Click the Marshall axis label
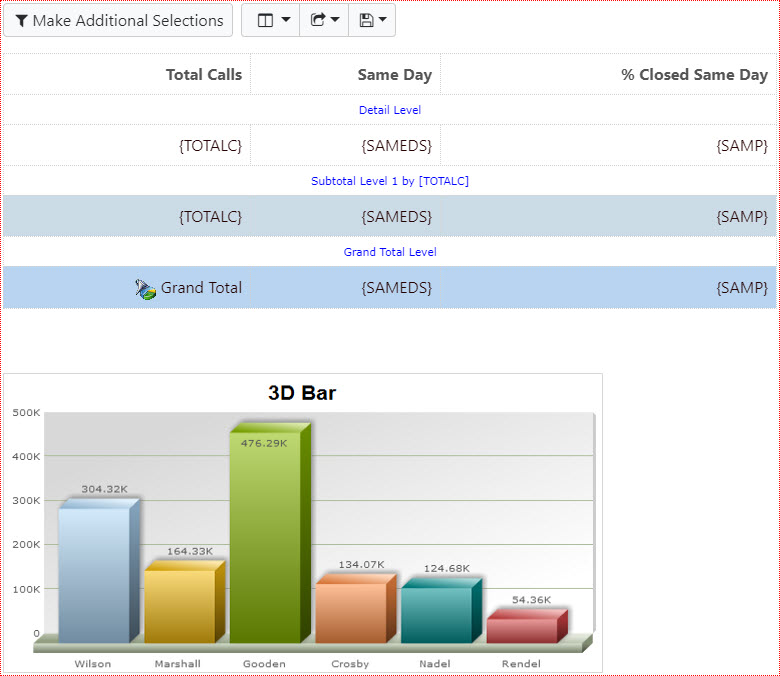The width and height of the screenshot is (780, 676). click(x=178, y=664)
